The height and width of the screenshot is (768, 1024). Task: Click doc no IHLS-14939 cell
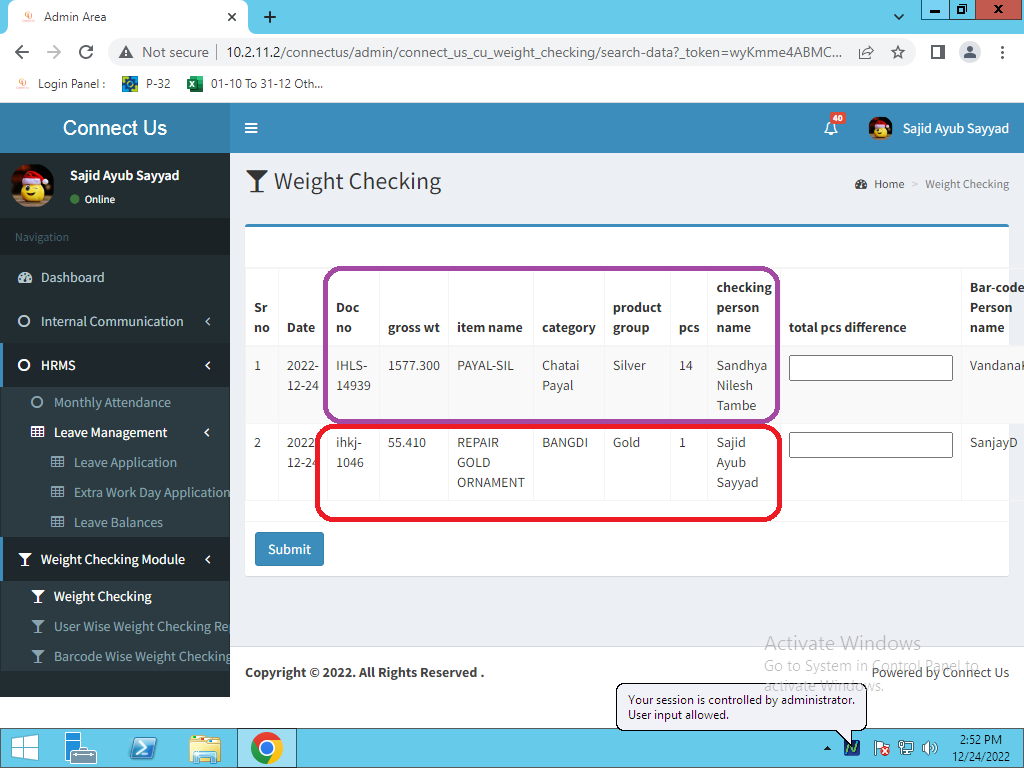pos(353,375)
